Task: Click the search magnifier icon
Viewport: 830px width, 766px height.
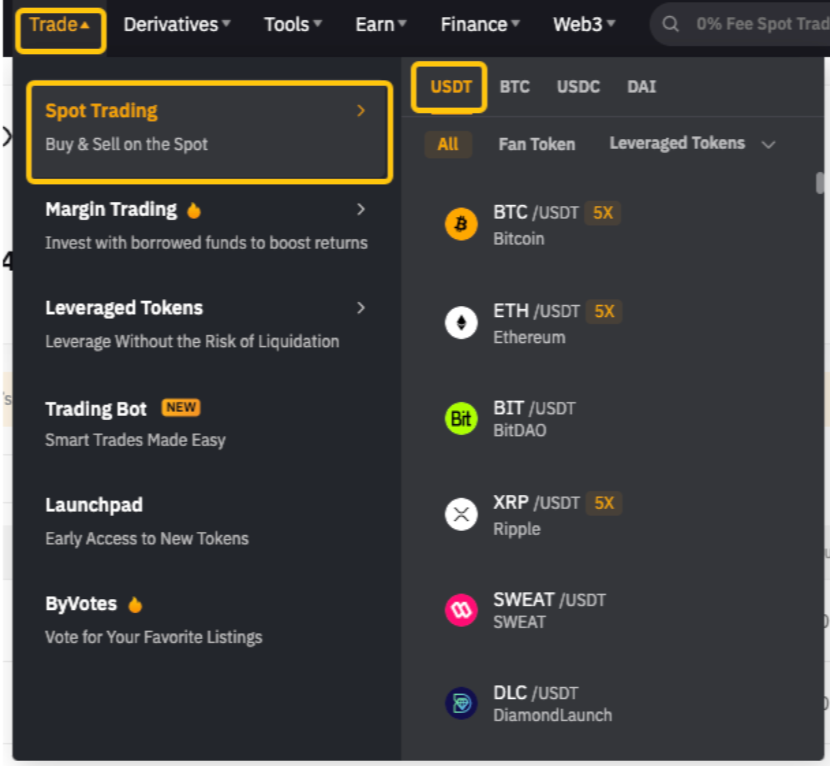Action: (672, 24)
